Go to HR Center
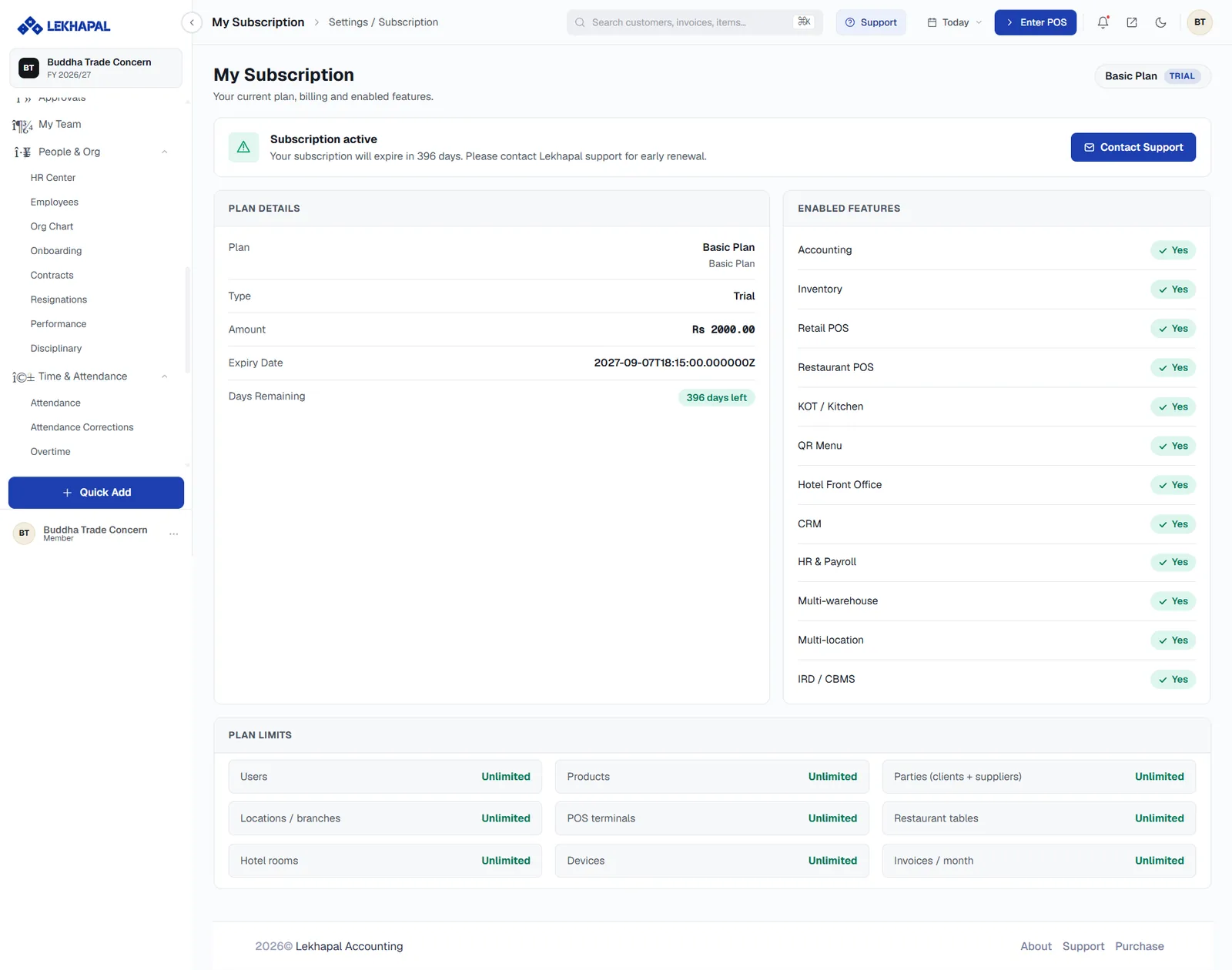This screenshot has width=1232, height=970. pos(53,178)
